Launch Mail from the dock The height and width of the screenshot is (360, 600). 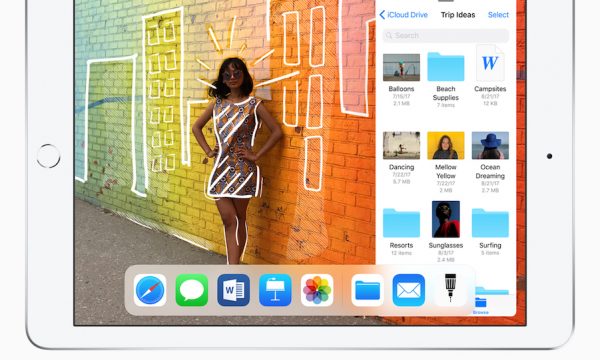[x=409, y=290]
